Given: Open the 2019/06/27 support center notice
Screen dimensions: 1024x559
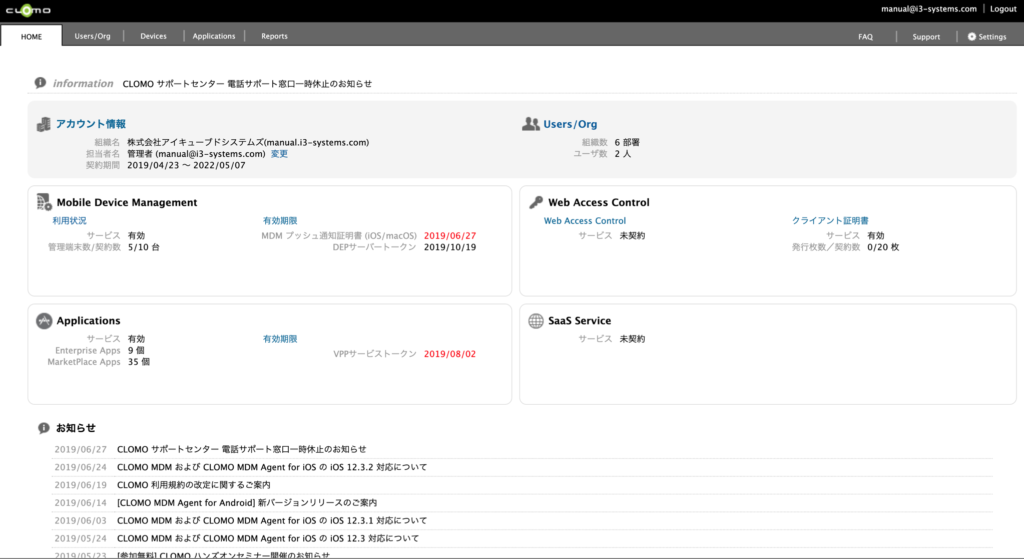Looking at the screenshot, I should [x=242, y=449].
